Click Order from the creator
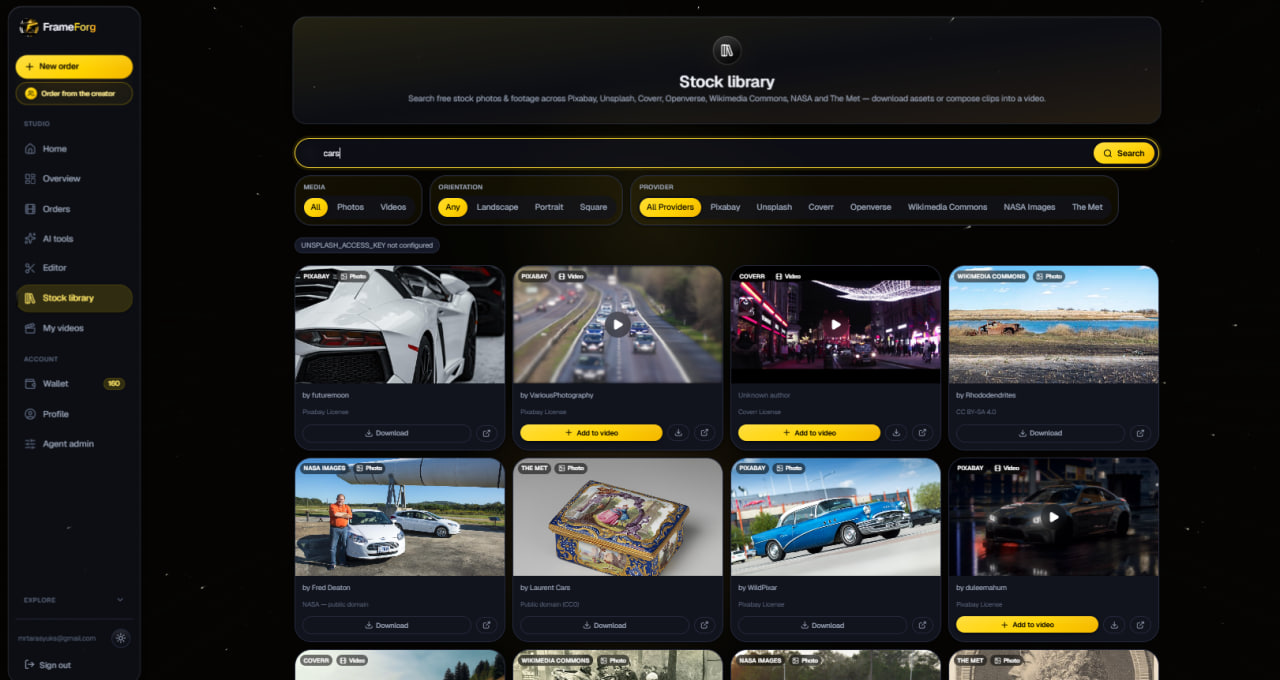Image resolution: width=1280 pixels, height=680 pixels. click(74, 93)
